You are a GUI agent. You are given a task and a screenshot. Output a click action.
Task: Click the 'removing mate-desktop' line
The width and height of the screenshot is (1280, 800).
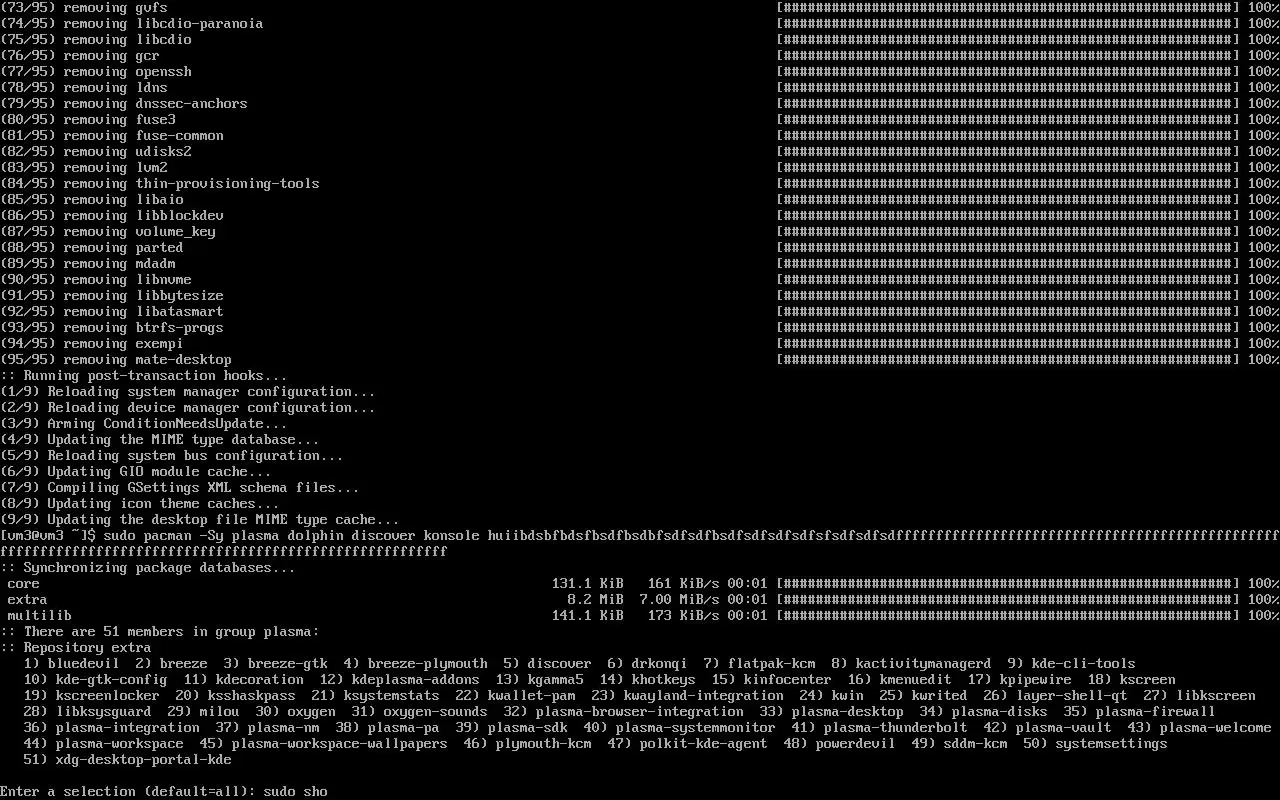click(116, 359)
